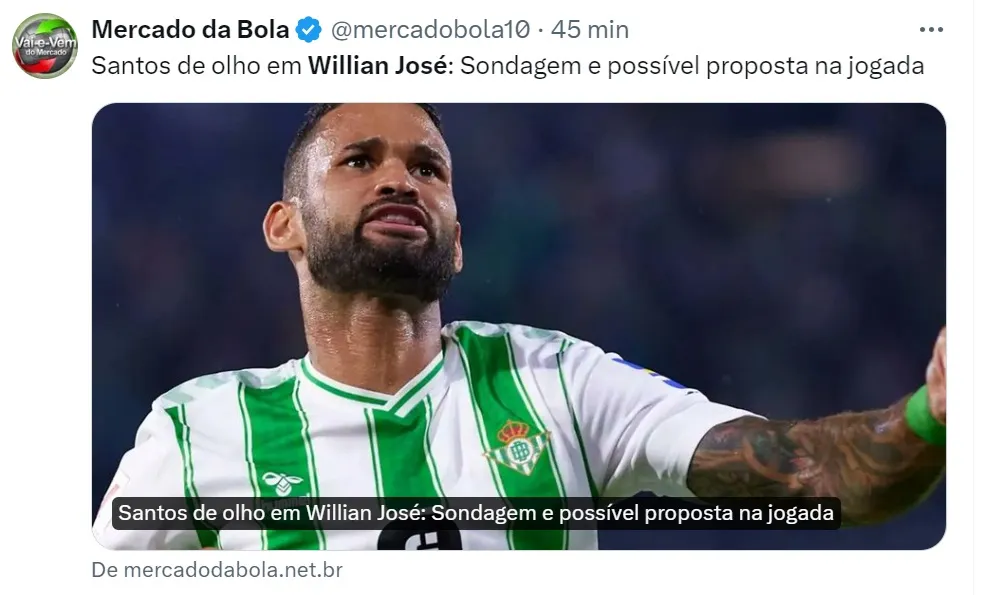The image size is (992, 595).
Task: Click the black sponsor logo on jersey bottom
Action: 419,537
